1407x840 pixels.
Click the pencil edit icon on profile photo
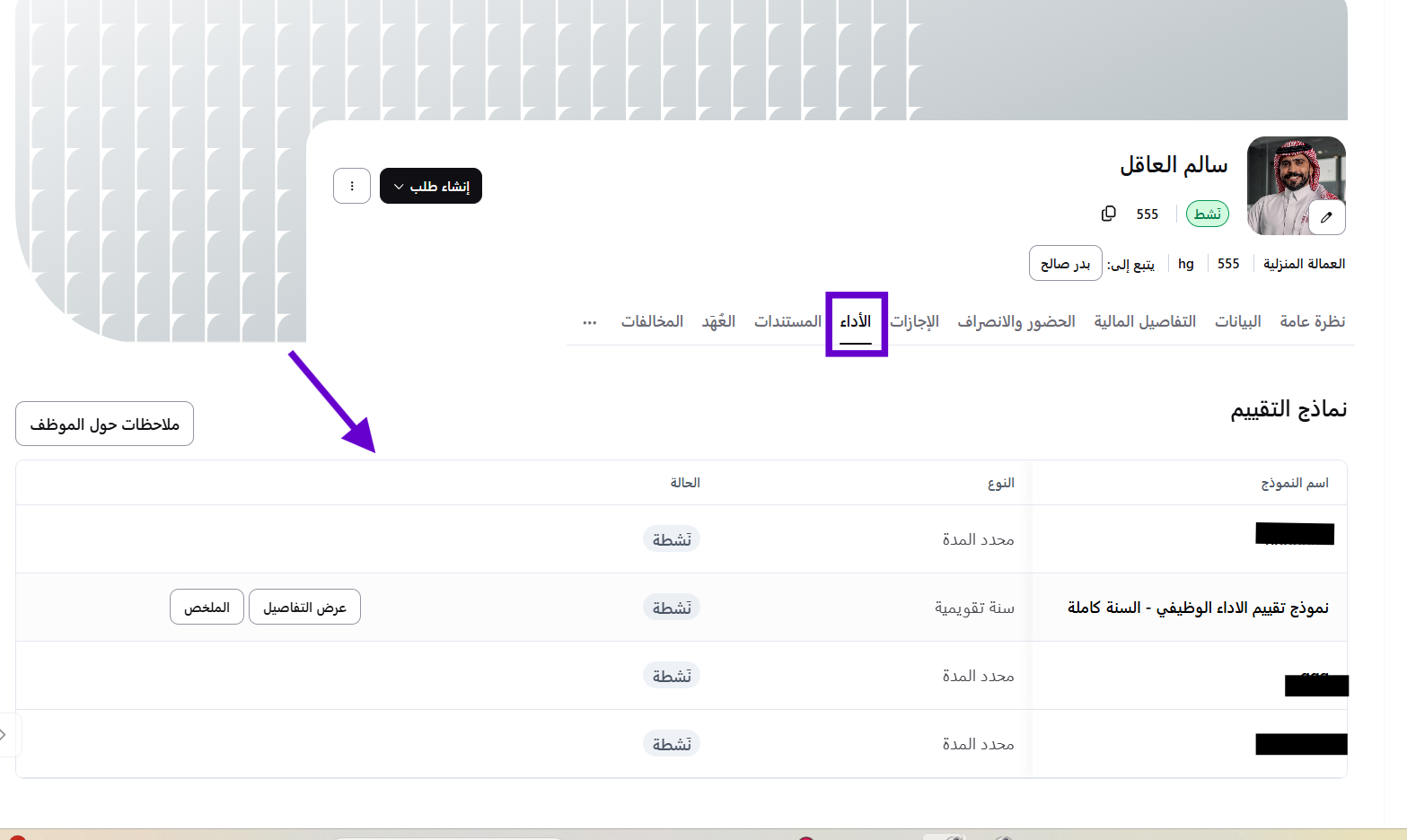coord(1326,217)
